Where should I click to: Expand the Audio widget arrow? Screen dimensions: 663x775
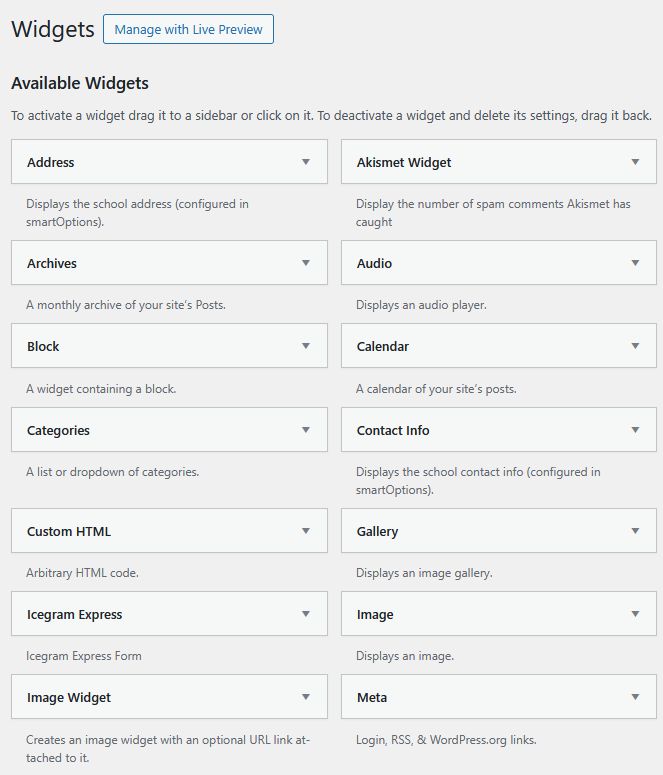635,263
